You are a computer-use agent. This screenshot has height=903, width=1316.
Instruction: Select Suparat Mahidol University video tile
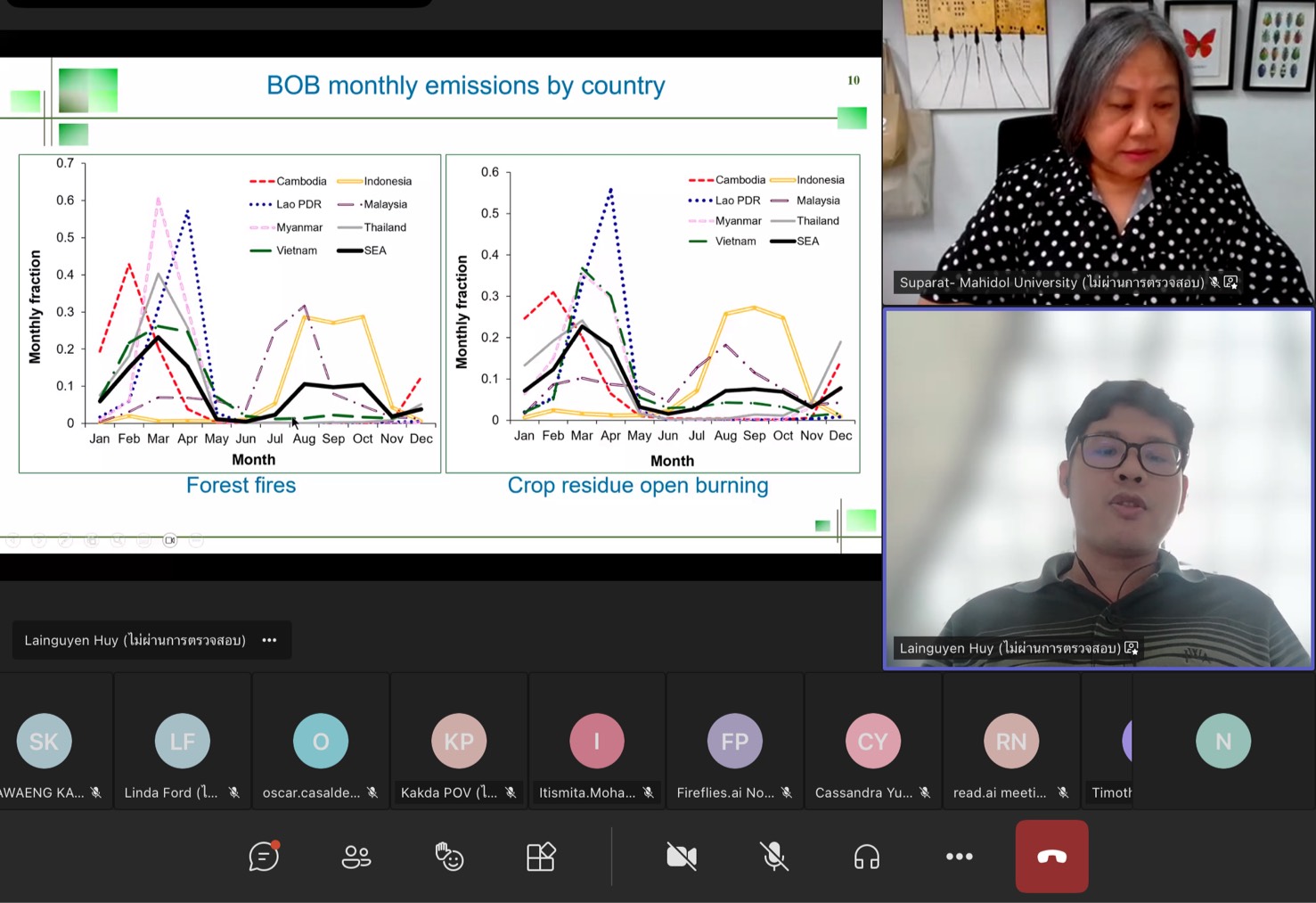[x=1098, y=152]
